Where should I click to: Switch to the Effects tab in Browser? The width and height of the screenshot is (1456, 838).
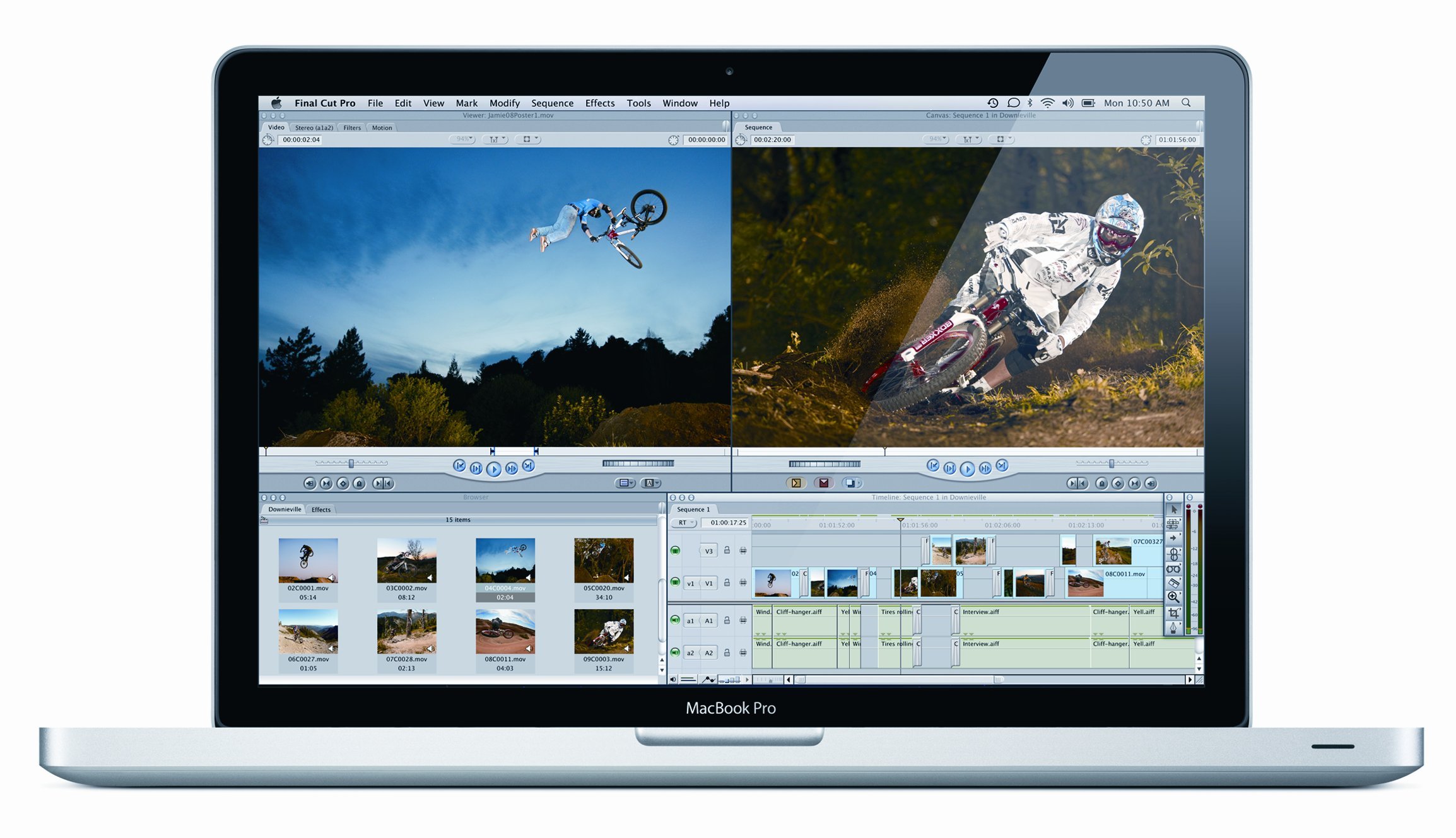(x=320, y=509)
